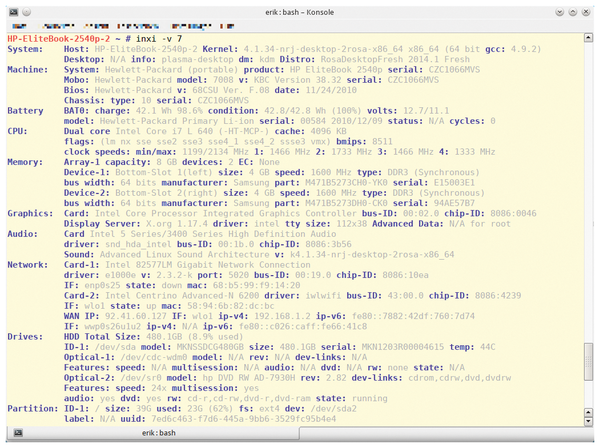600x448 pixels.
Task: Minimize the Konsole window
Action: 559,12
